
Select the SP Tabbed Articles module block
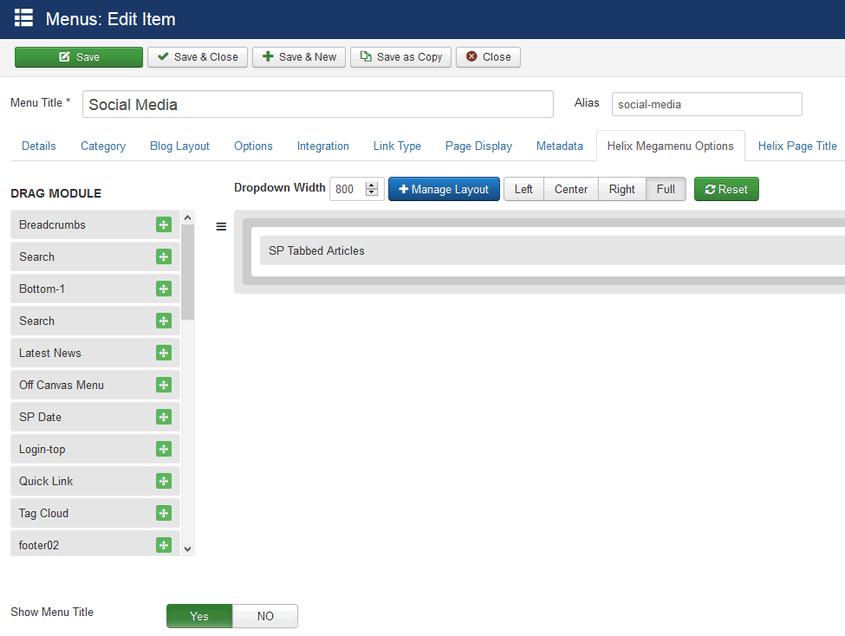coord(552,251)
